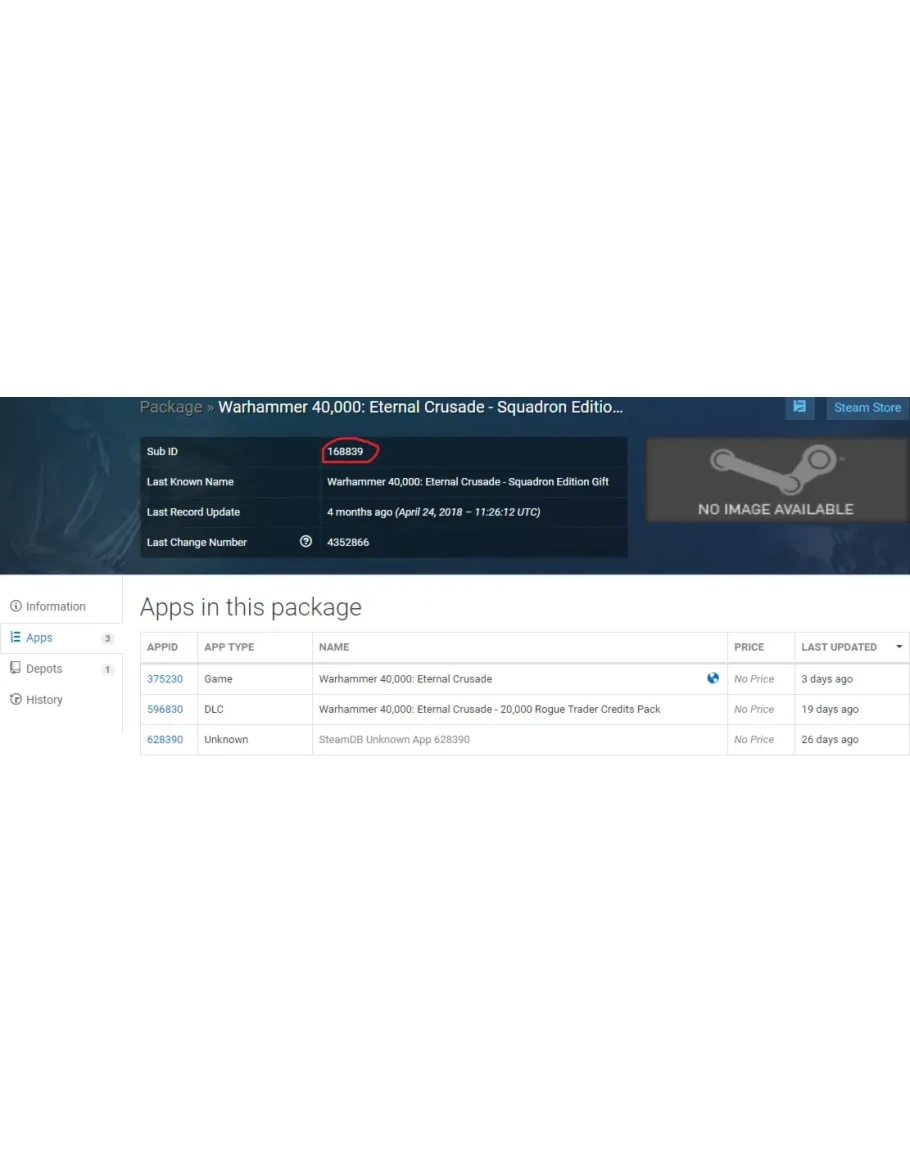This screenshot has width=910, height=1155.
Task: Switch to the Depots sidebar tab
Action: click(44, 668)
